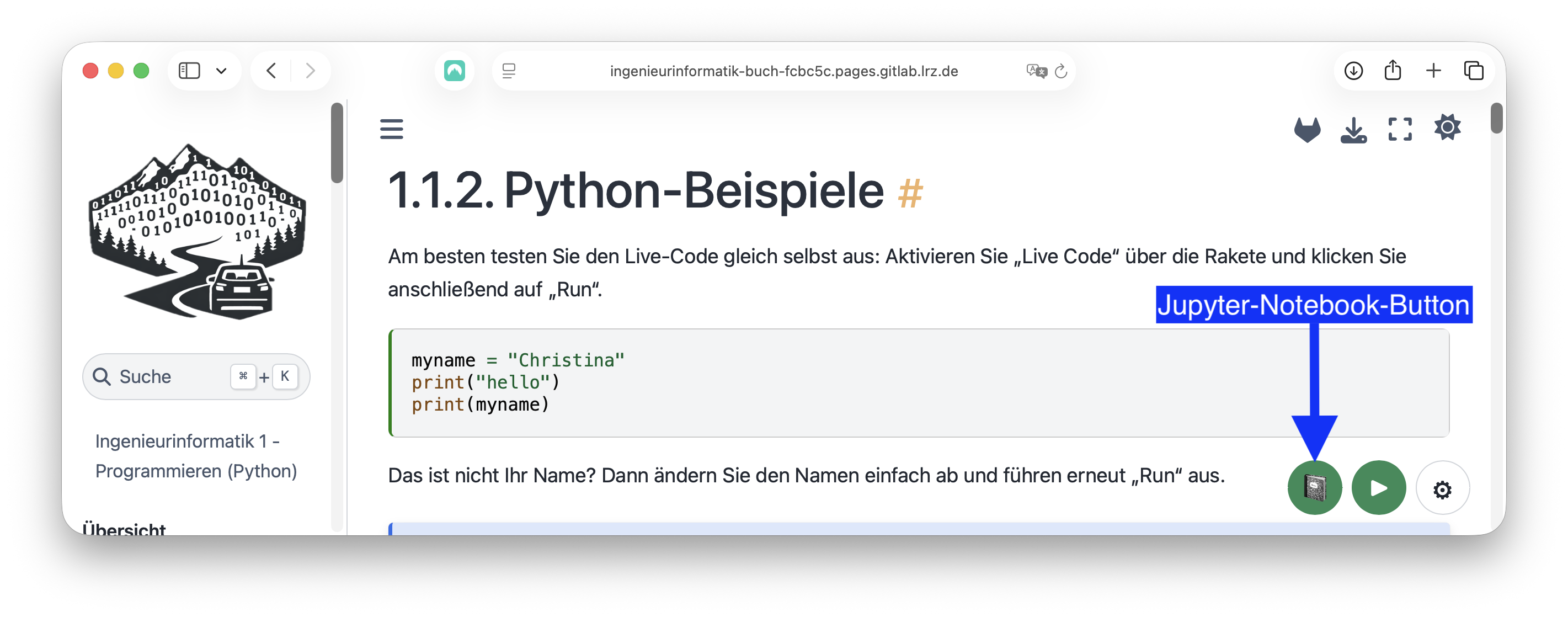
Task: Expand the sidebar dropdown chevron
Action: tap(222, 71)
